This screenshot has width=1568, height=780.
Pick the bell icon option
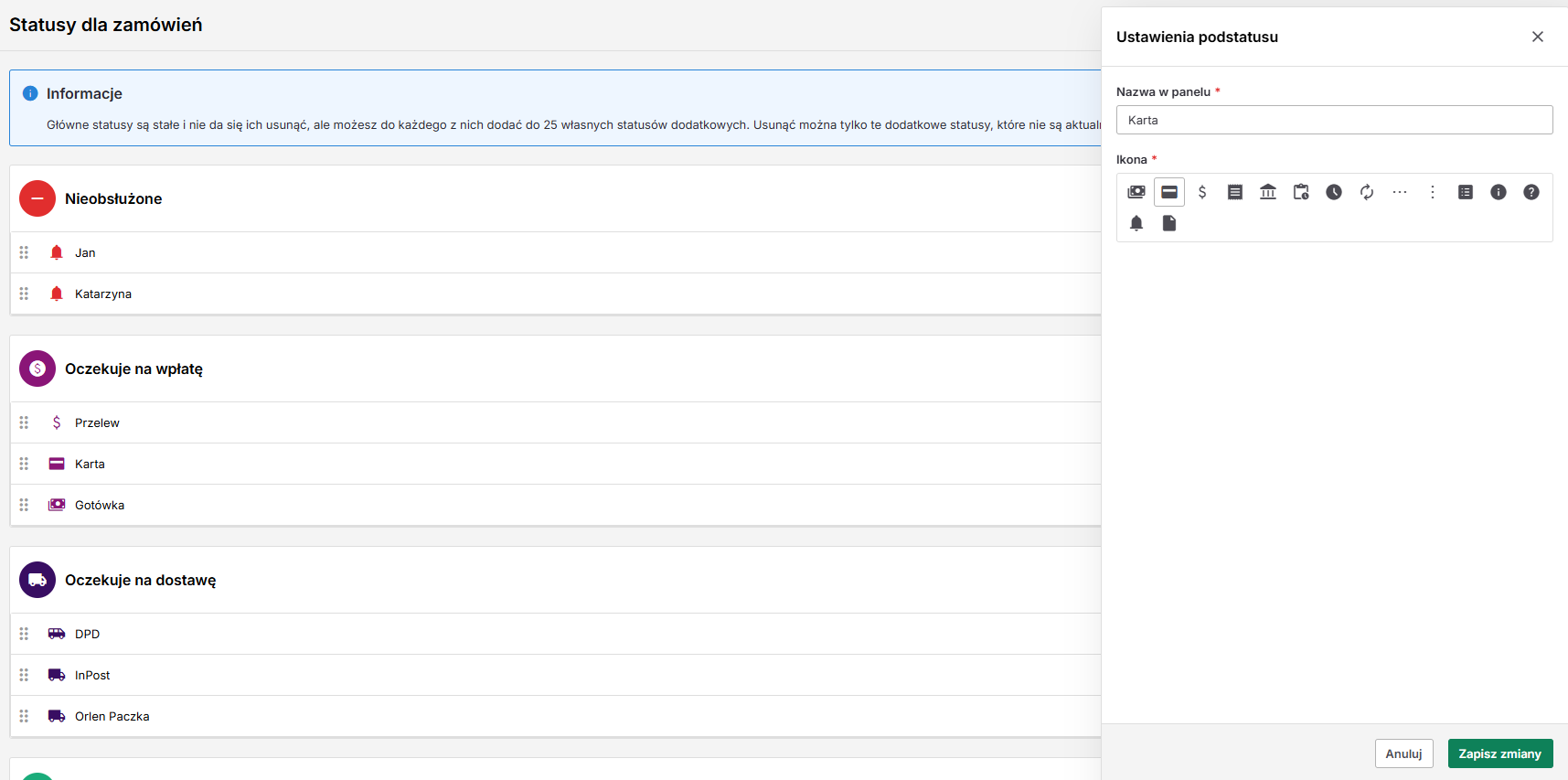[x=1136, y=223]
